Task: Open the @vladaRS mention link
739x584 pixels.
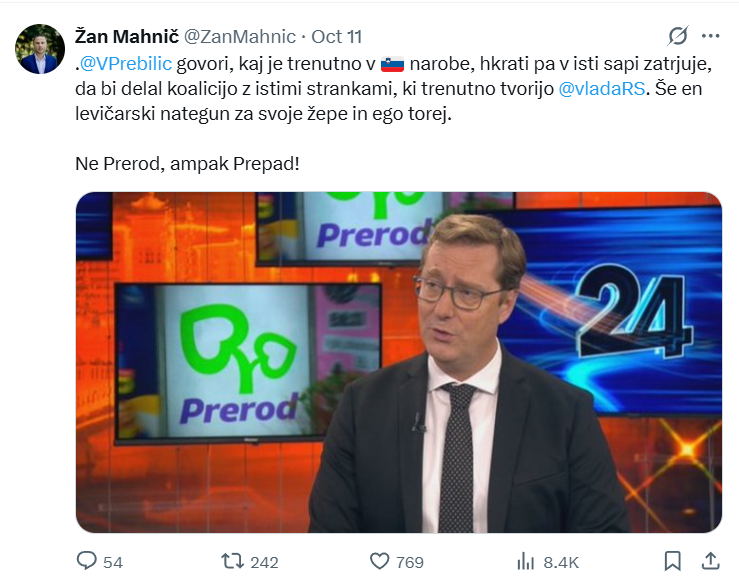Action: [602, 89]
